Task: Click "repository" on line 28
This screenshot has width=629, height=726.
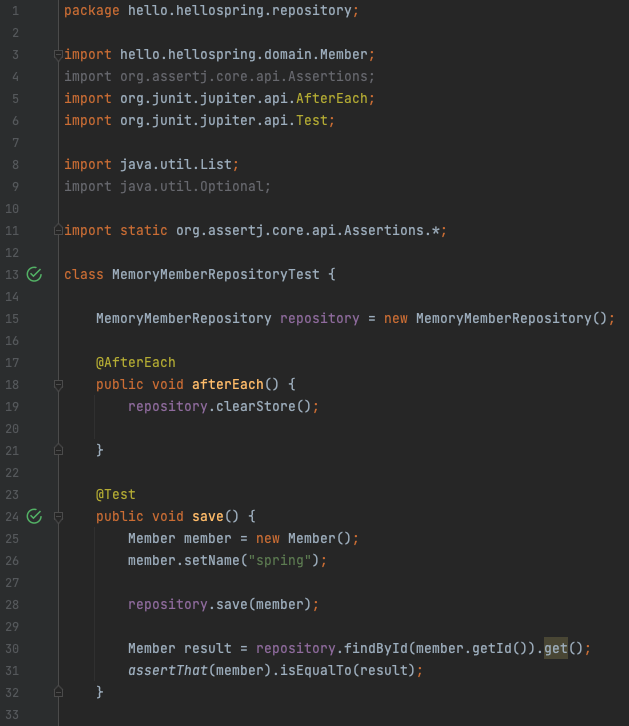Action: [x=168, y=605]
